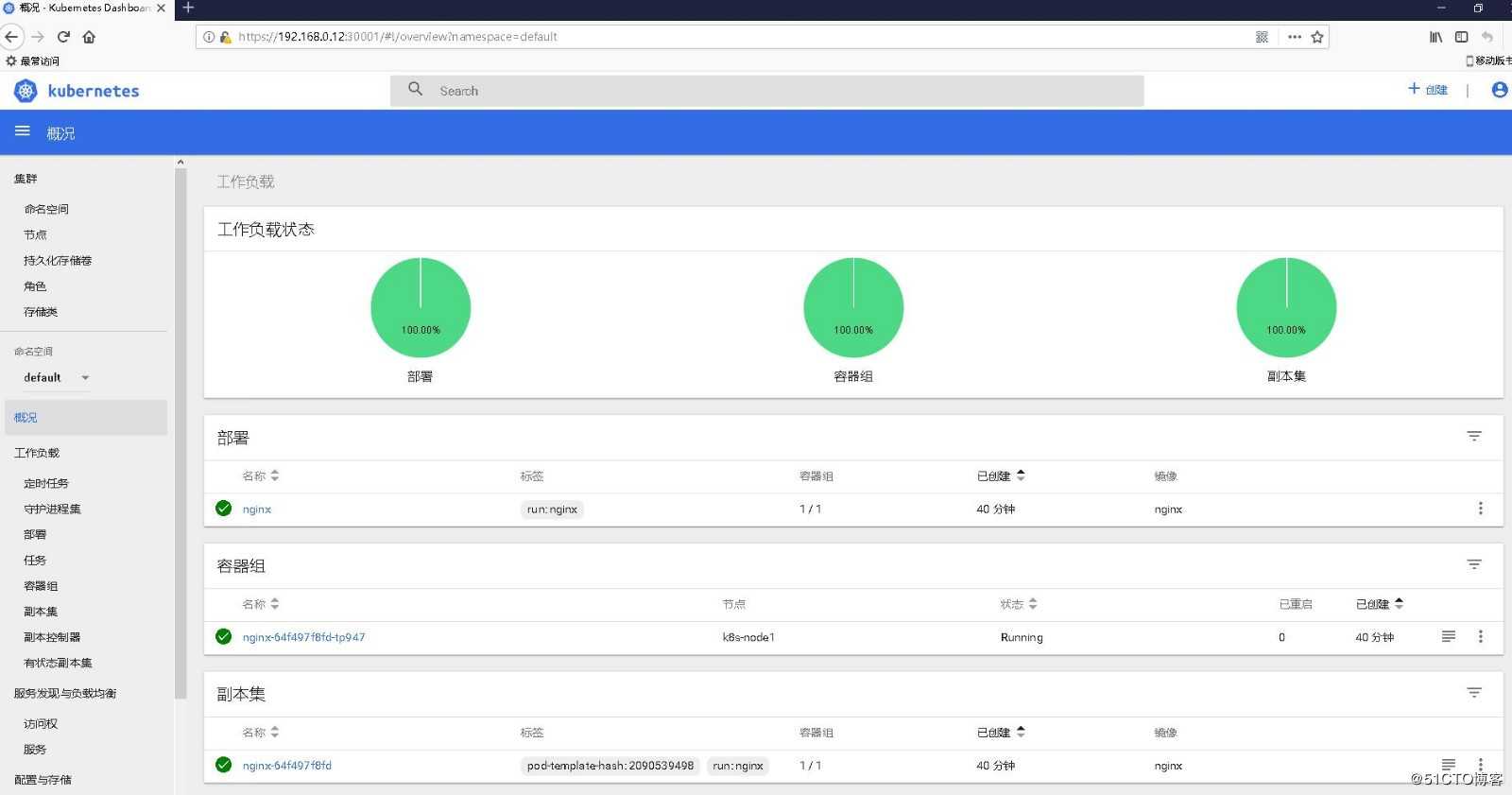Toggle the browser sidebar view
Viewport: 1512px width, 795px height.
(1462, 37)
